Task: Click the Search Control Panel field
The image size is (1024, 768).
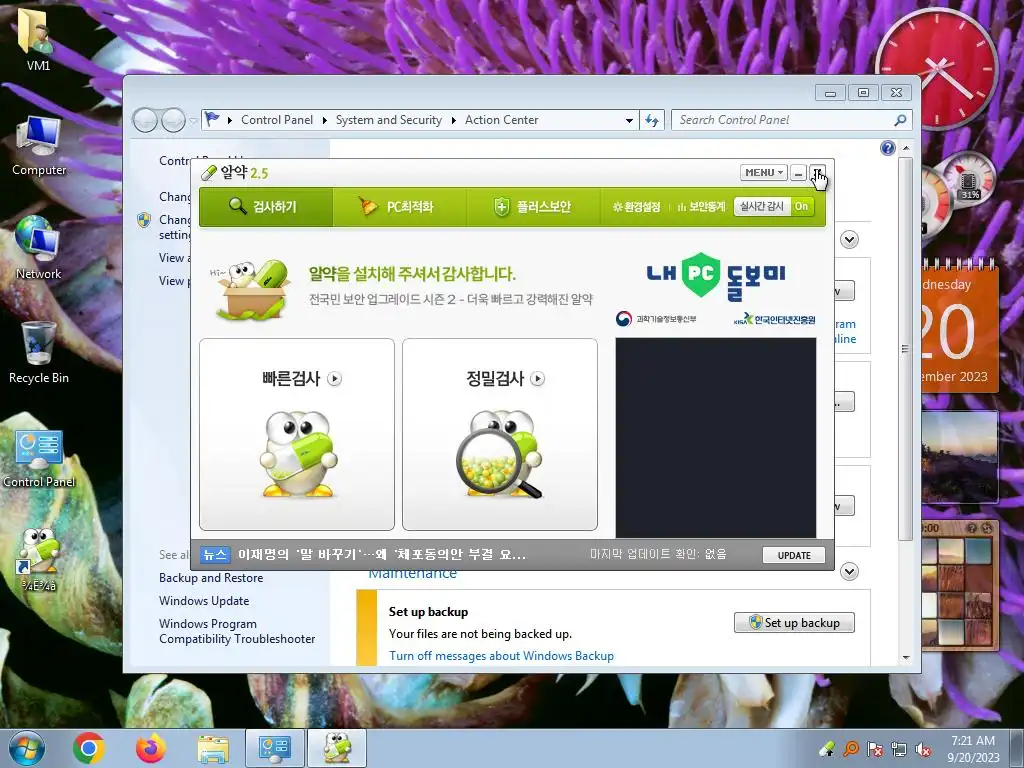Action: (782, 120)
